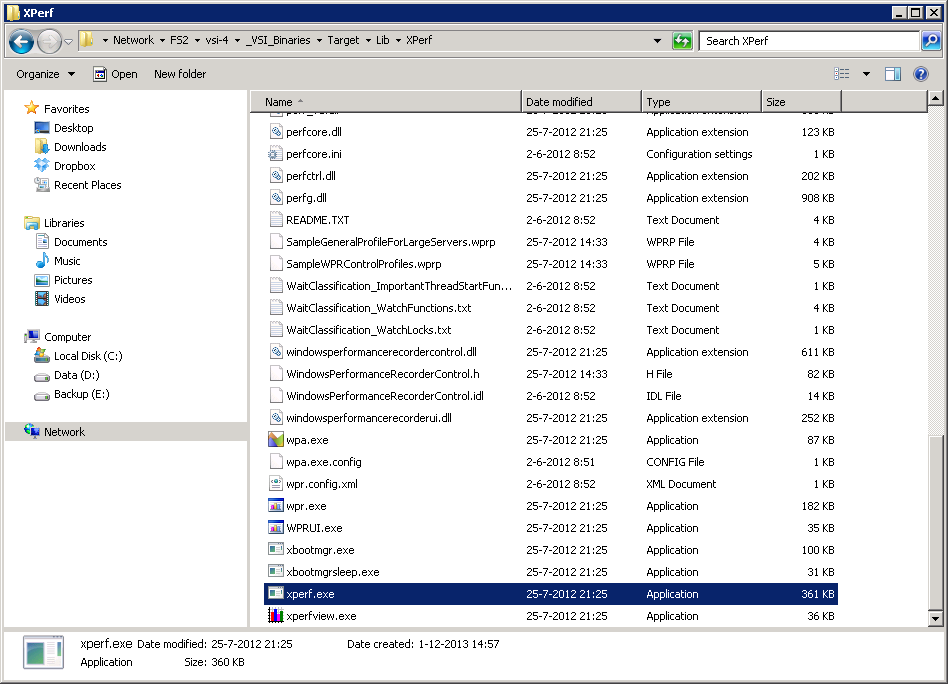This screenshot has width=948, height=684.
Task: Click the _VSI_Binaries breadcrumb segment
Action: [278, 41]
